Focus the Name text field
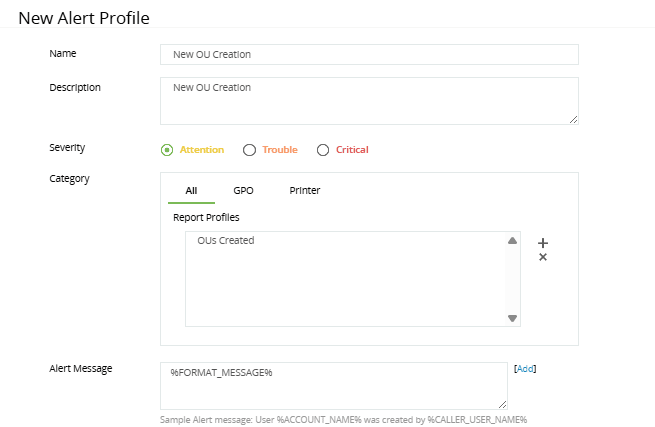The width and height of the screenshot is (655, 427). [x=369, y=55]
